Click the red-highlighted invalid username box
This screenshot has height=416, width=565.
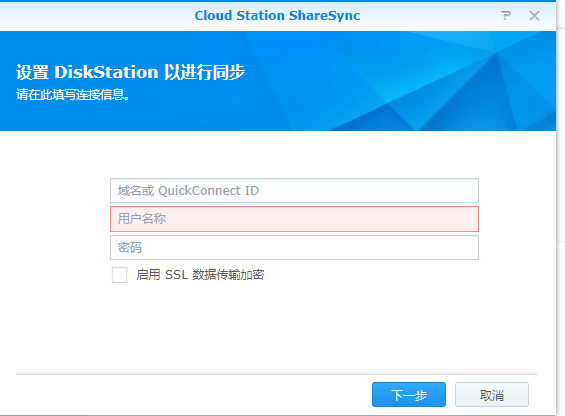[x=294, y=219]
